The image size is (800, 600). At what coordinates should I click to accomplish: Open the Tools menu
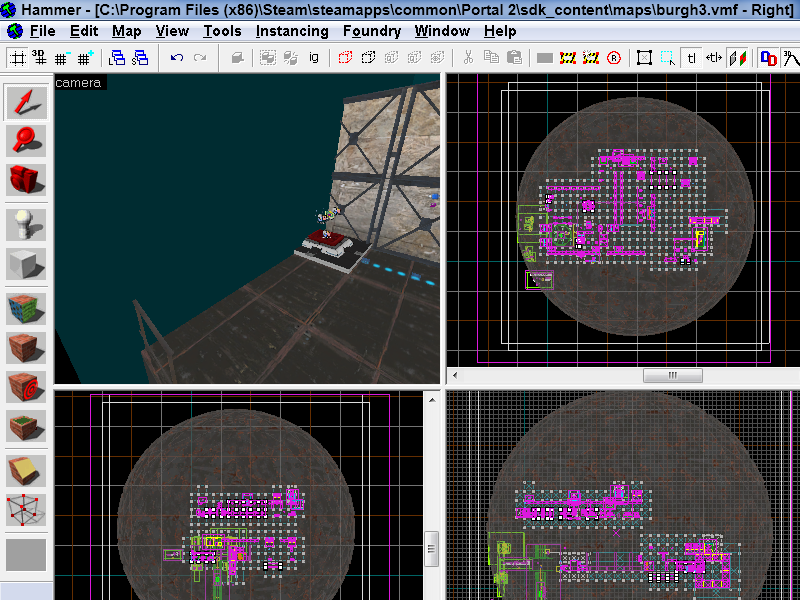(222, 31)
